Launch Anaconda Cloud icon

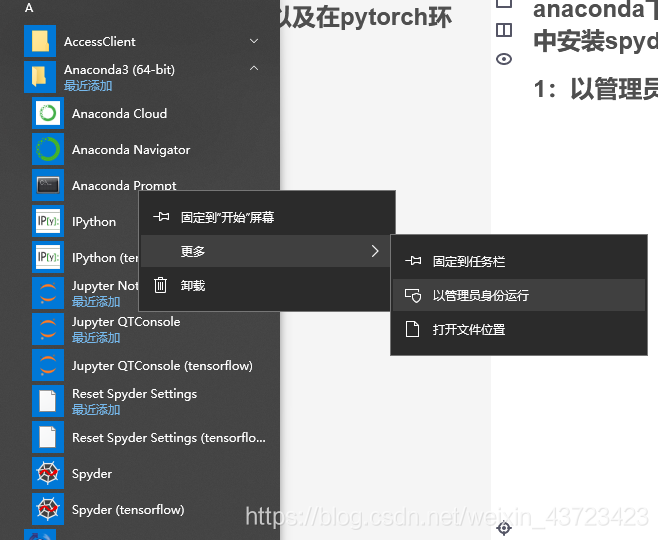tap(48, 113)
